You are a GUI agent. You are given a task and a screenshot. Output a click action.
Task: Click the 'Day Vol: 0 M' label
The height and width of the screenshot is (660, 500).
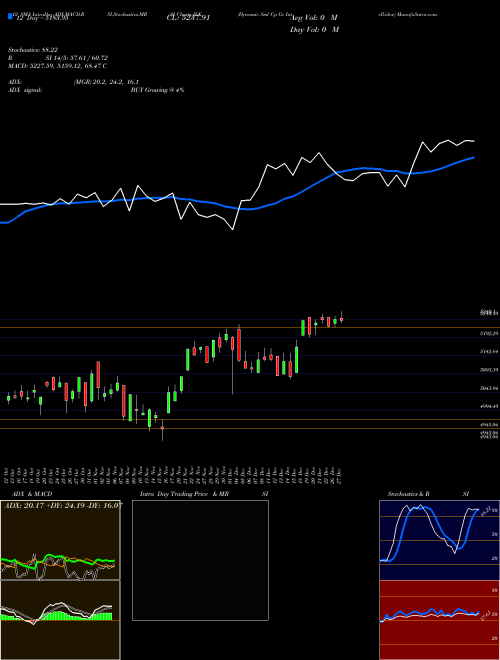tap(314, 30)
